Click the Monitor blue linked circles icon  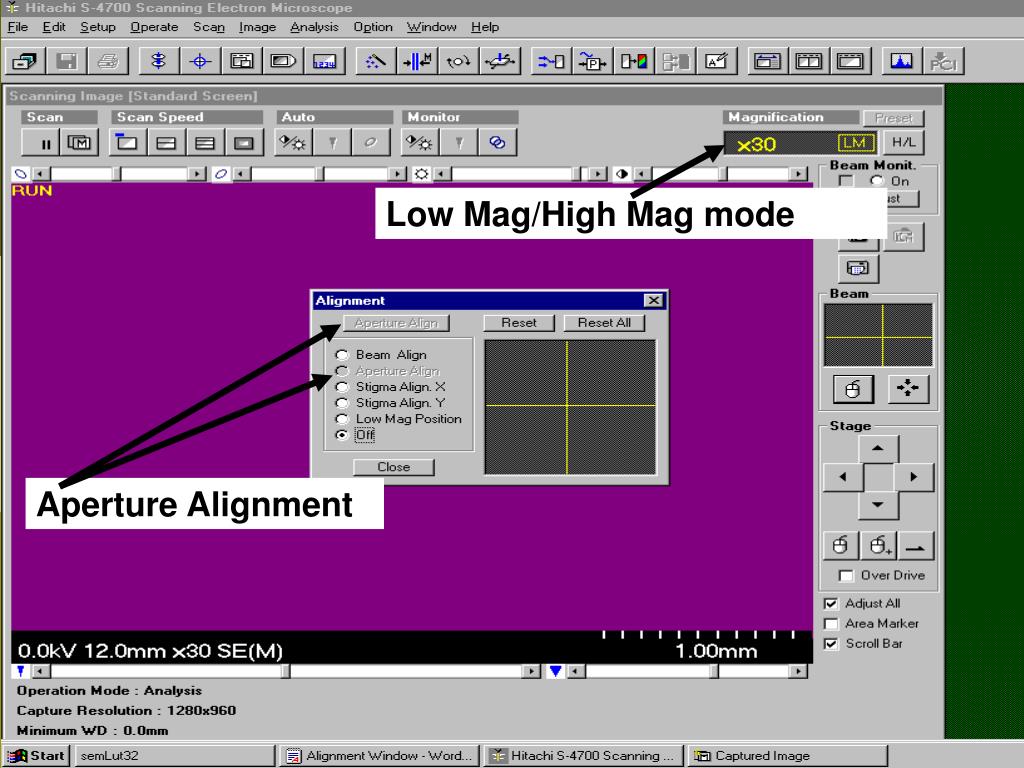498,142
